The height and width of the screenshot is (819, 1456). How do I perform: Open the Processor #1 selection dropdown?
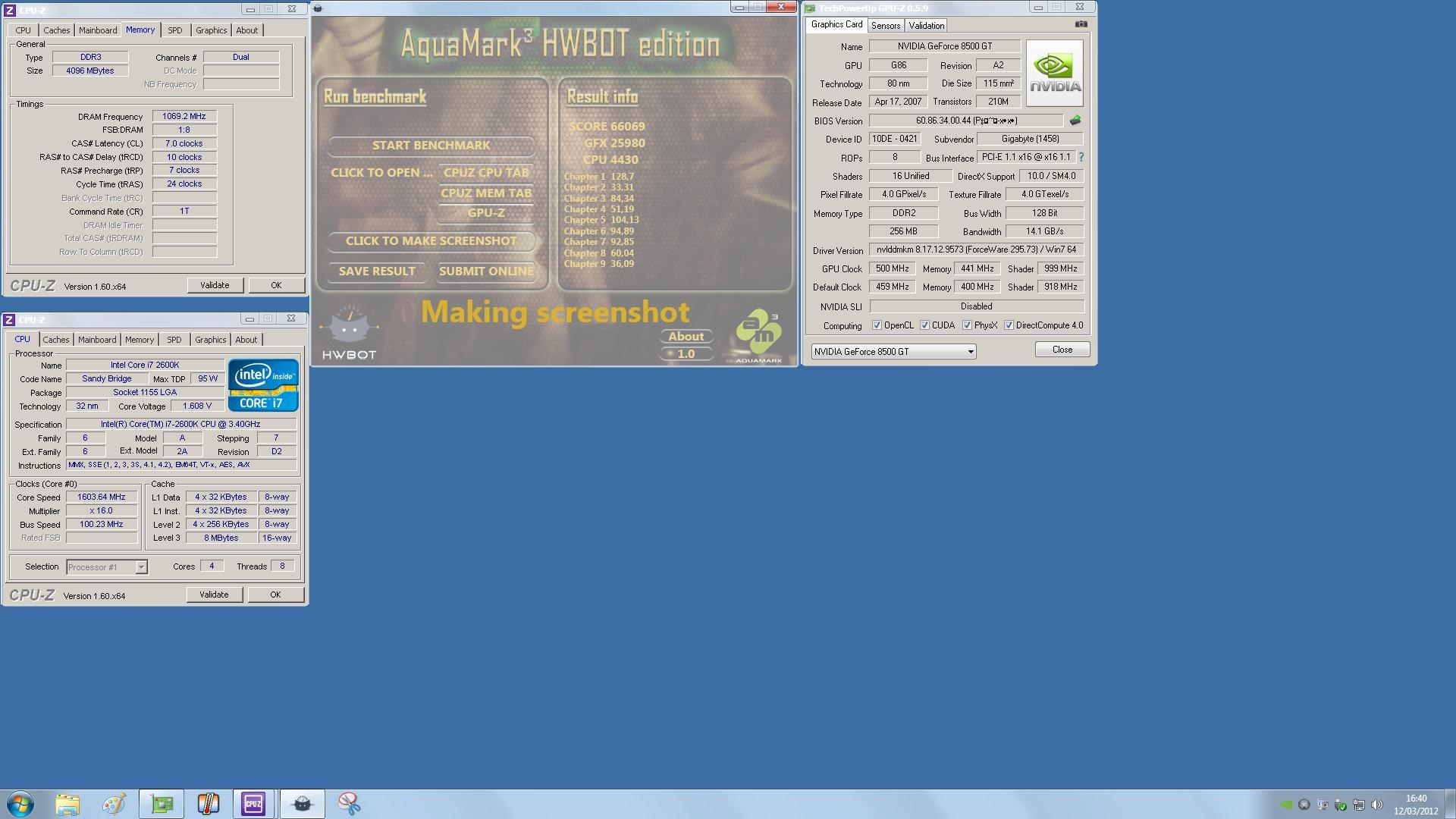107,566
